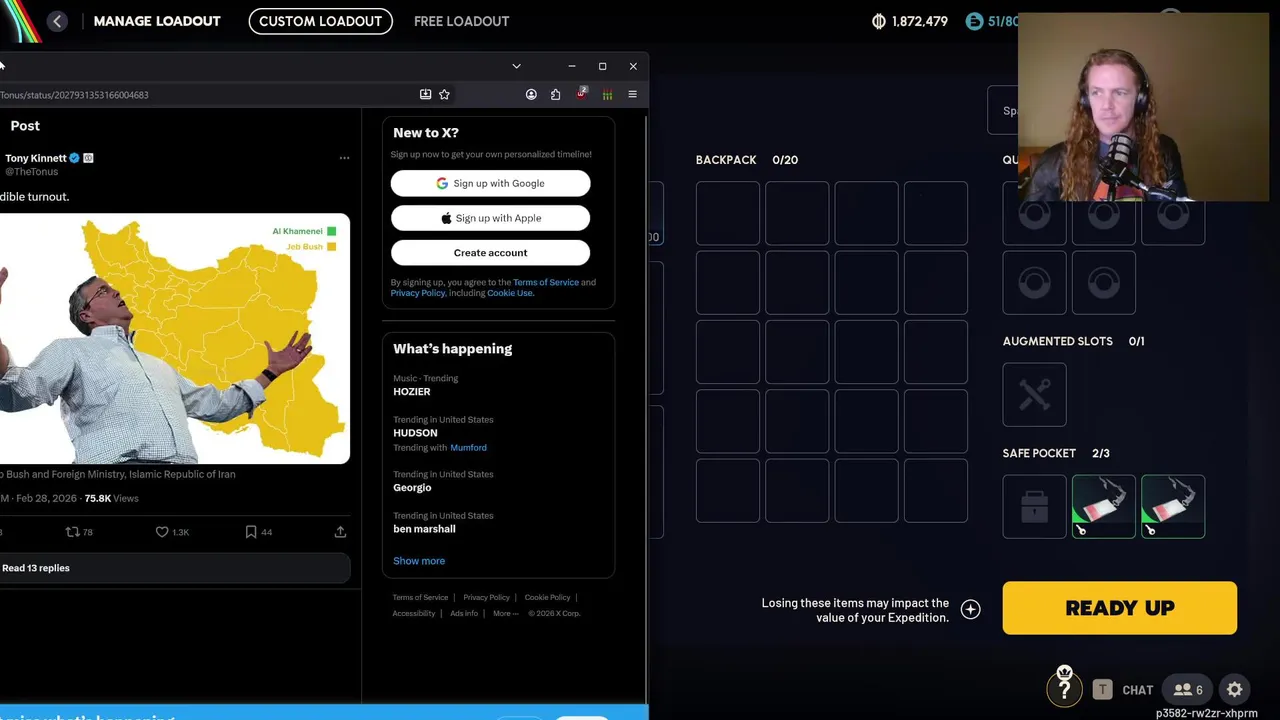Open the Mumford trending link

(x=468, y=448)
